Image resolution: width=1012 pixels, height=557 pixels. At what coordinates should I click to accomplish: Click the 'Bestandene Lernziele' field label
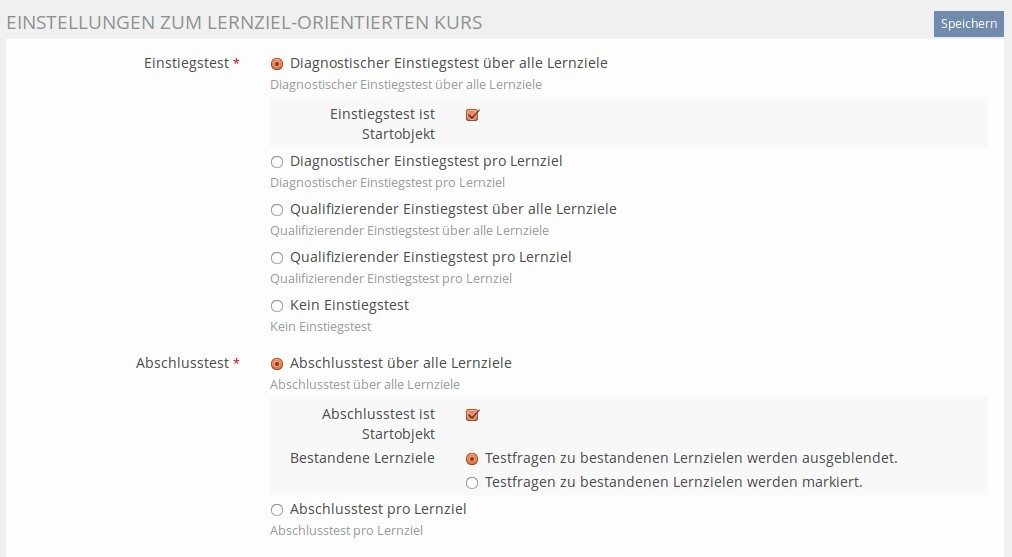362,458
